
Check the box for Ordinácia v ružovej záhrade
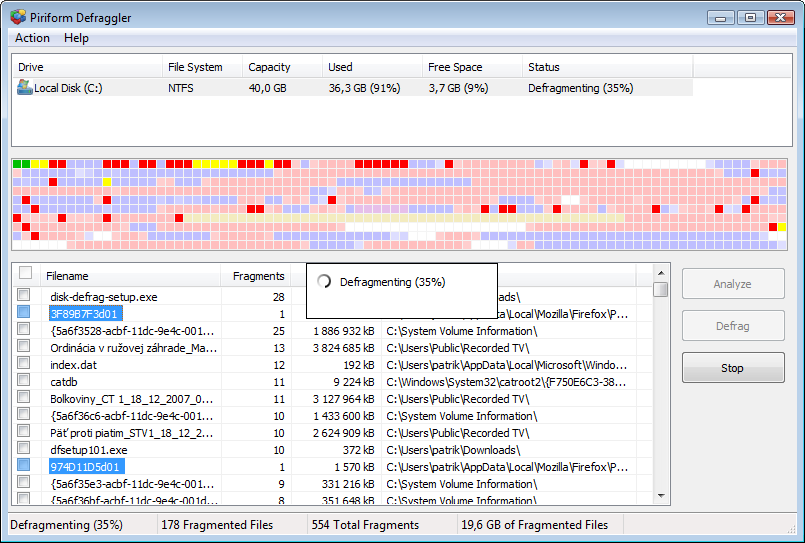tap(24, 345)
